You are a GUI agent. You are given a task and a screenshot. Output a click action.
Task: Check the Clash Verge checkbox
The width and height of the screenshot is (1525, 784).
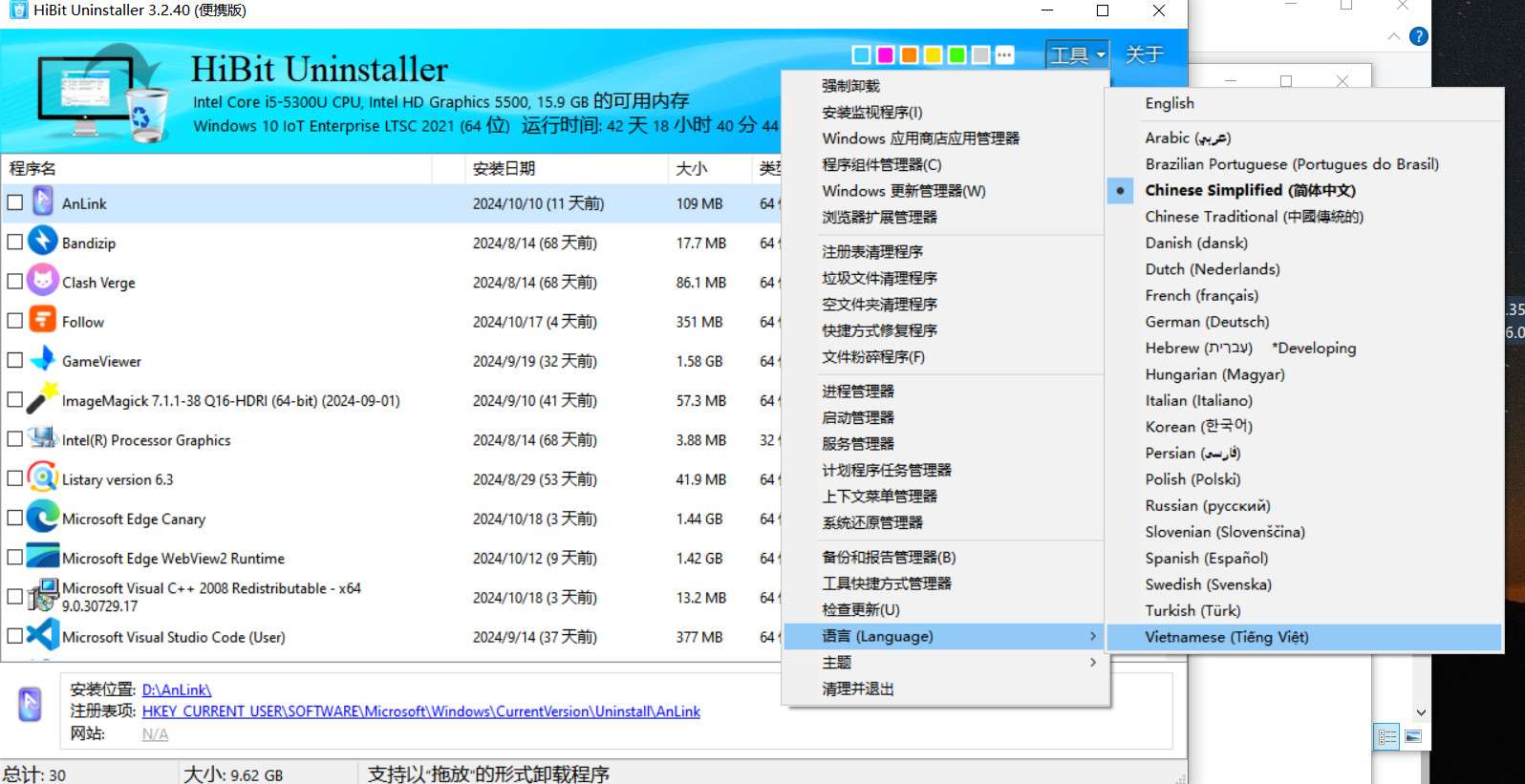point(14,282)
